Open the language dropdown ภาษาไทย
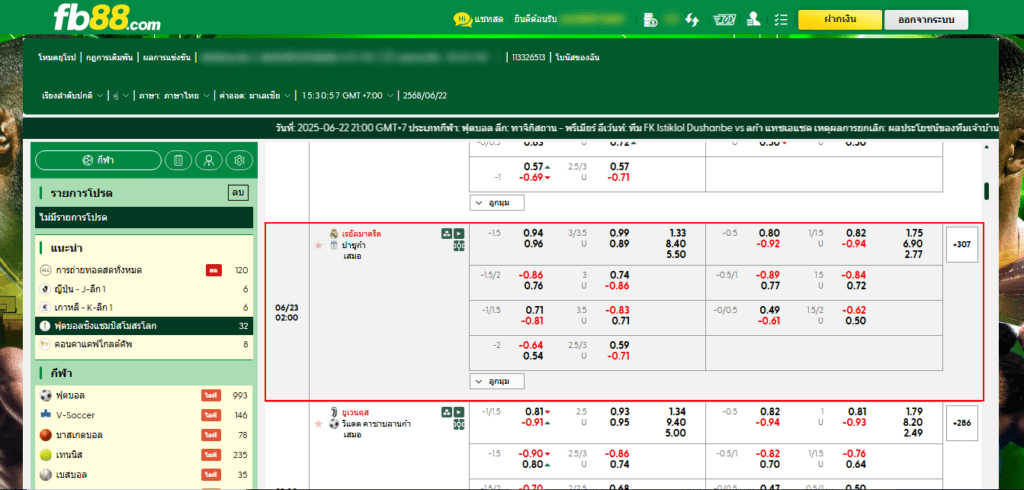Image resolution: width=1024 pixels, height=490 pixels. [174, 95]
